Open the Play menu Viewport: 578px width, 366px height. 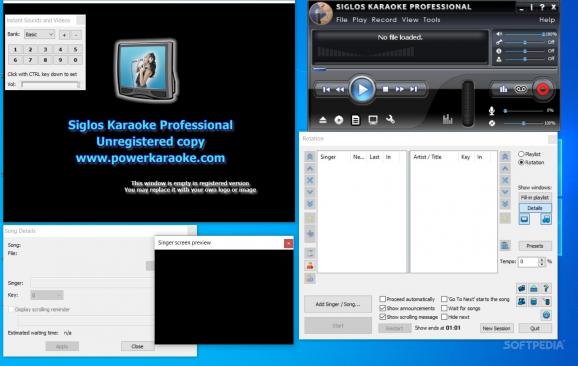tap(359, 20)
